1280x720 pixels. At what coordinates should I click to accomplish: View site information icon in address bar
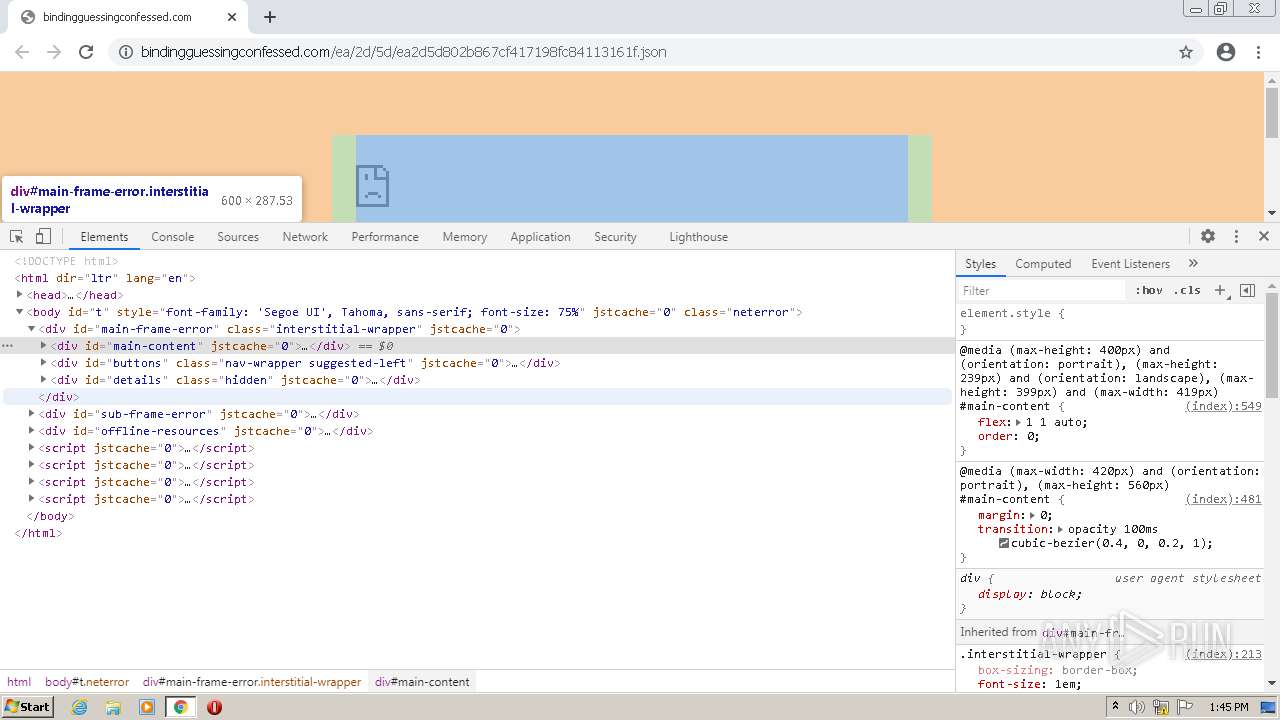(x=126, y=52)
